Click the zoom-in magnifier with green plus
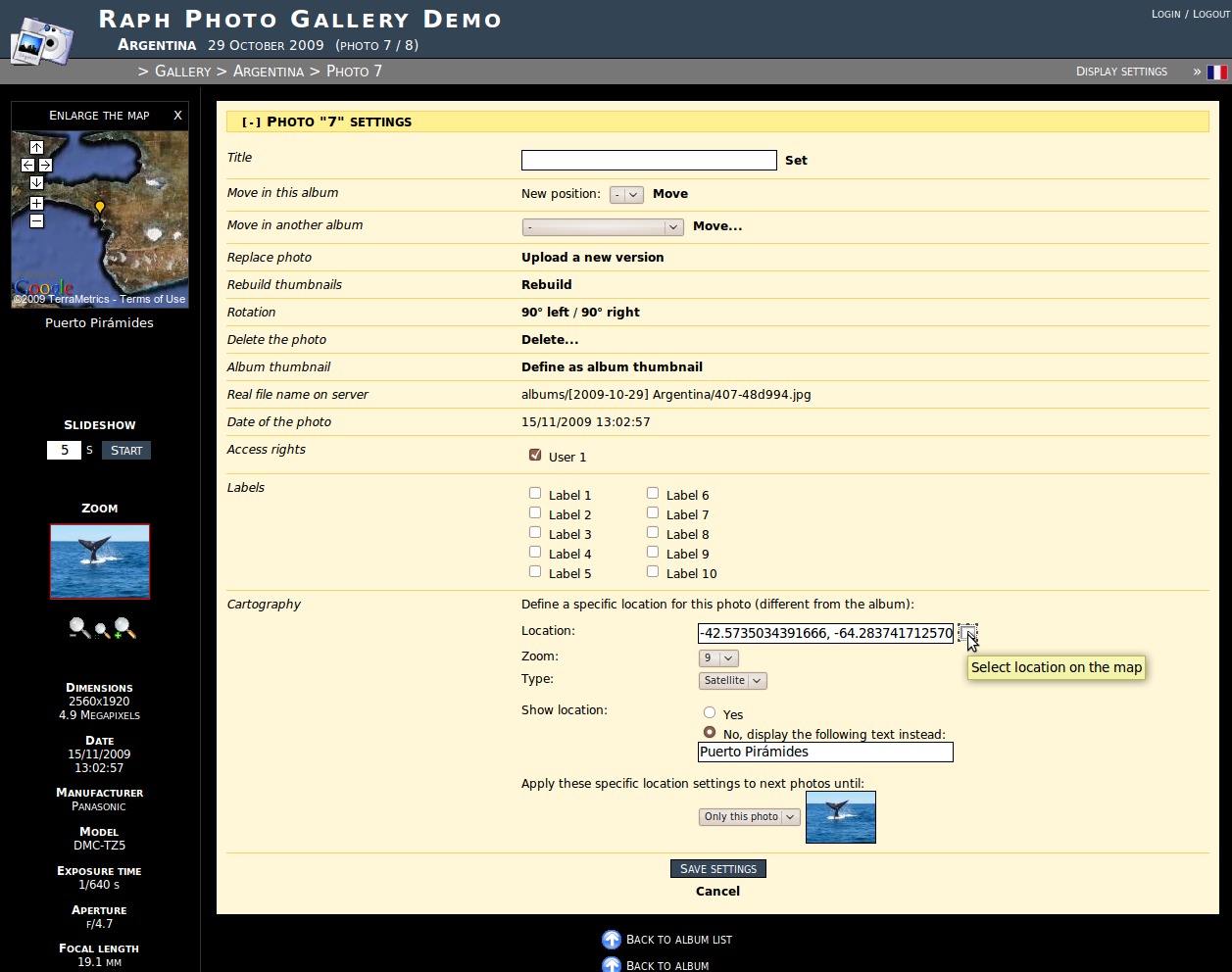The height and width of the screenshot is (972, 1232). (124, 628)
